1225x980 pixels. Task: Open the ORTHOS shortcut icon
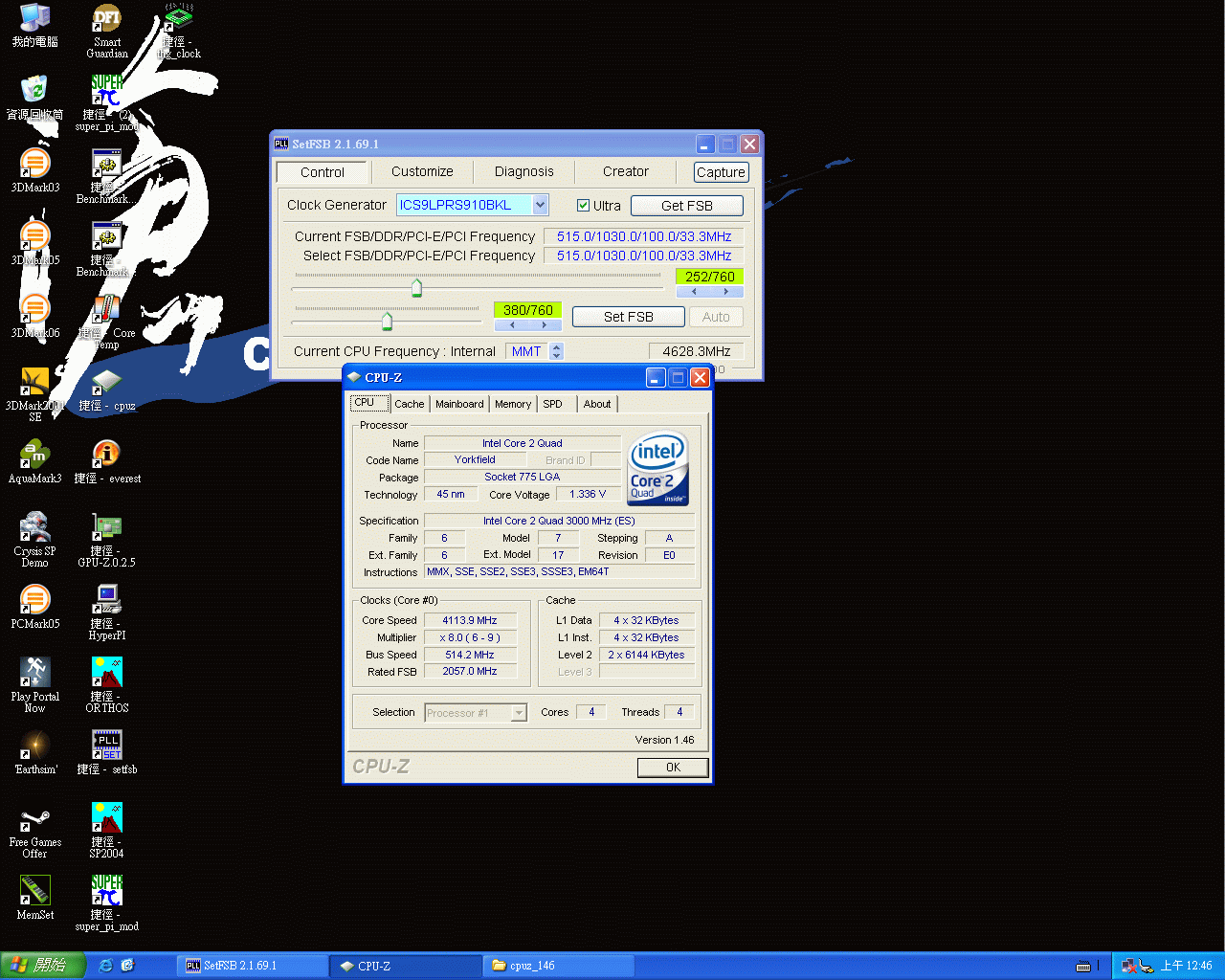107,684
